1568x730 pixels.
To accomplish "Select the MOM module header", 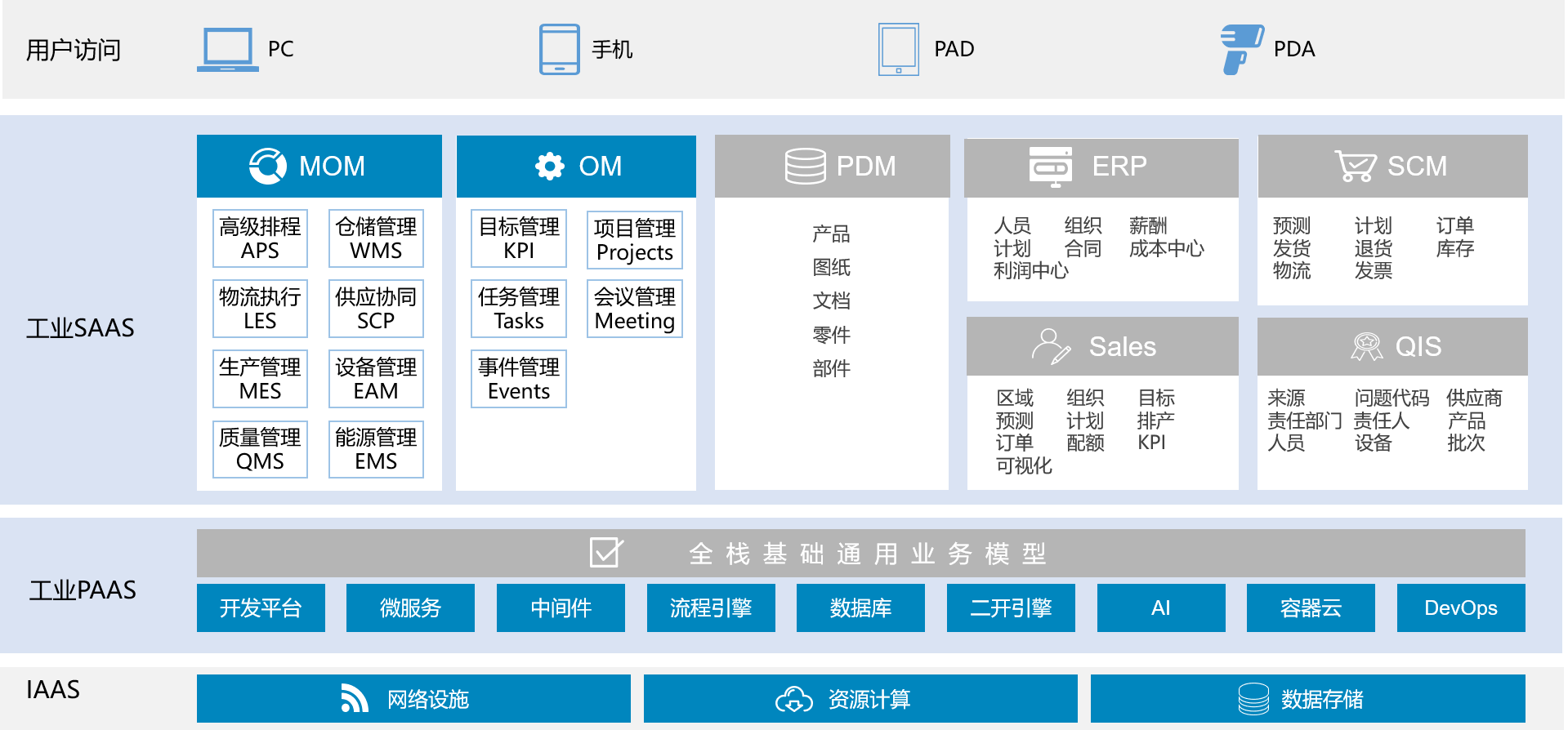I will coord(319,166).
